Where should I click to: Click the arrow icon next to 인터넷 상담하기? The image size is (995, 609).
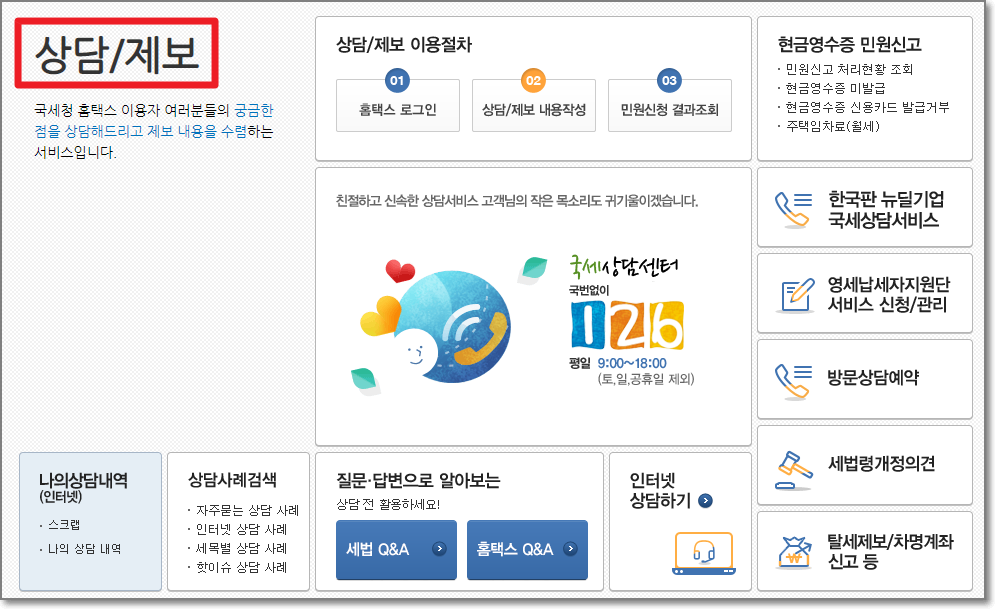[x=705, y=501]
